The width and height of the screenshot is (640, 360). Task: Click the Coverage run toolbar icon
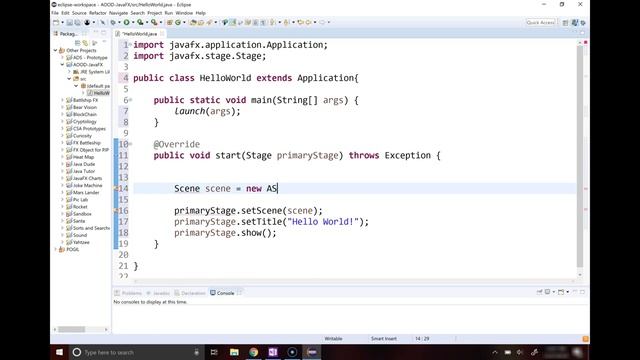[140, 22]
